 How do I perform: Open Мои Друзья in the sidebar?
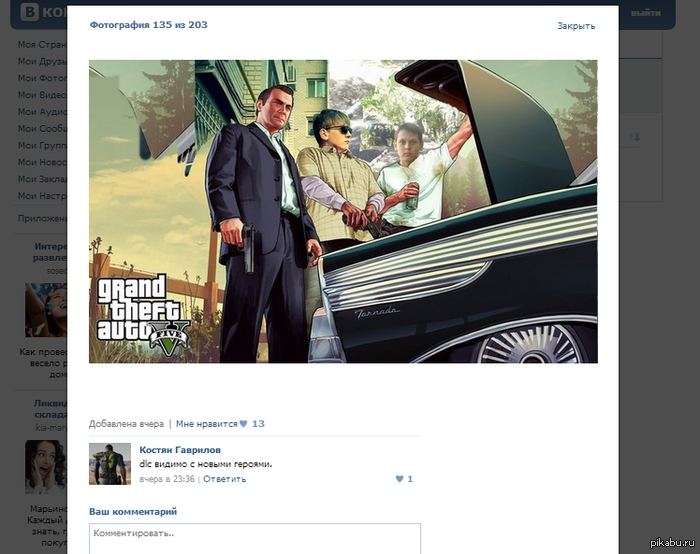tap(42, 61)
